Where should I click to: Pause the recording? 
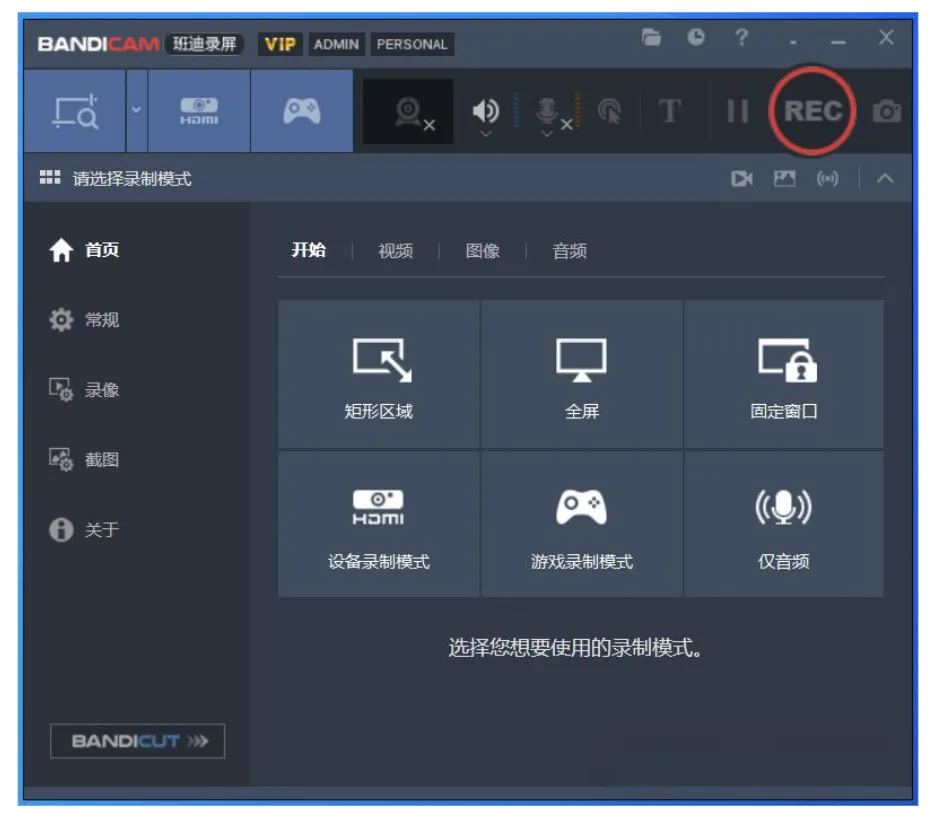click(737, 111)
